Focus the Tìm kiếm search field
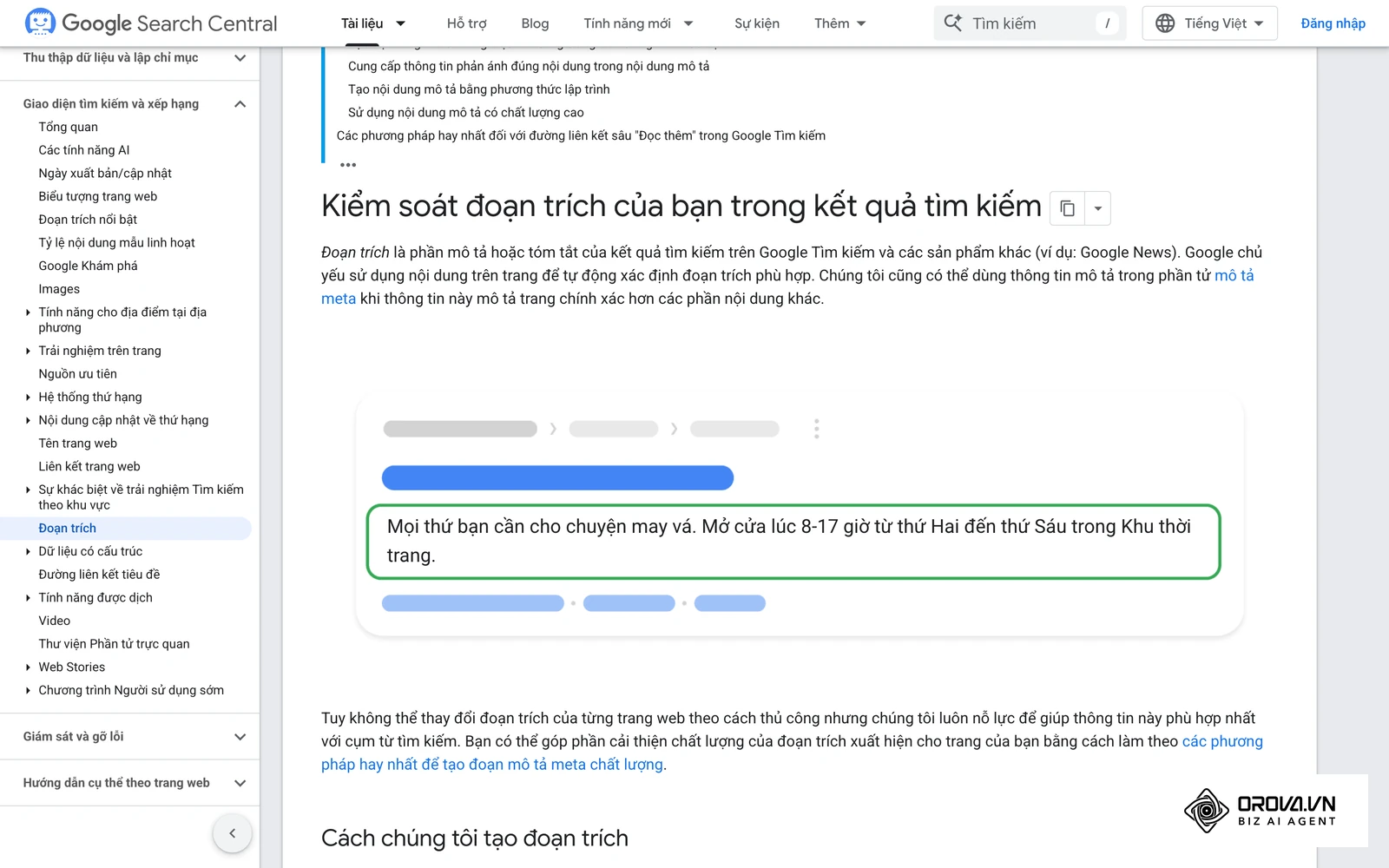1389x868 pixels. (1030, 23)
